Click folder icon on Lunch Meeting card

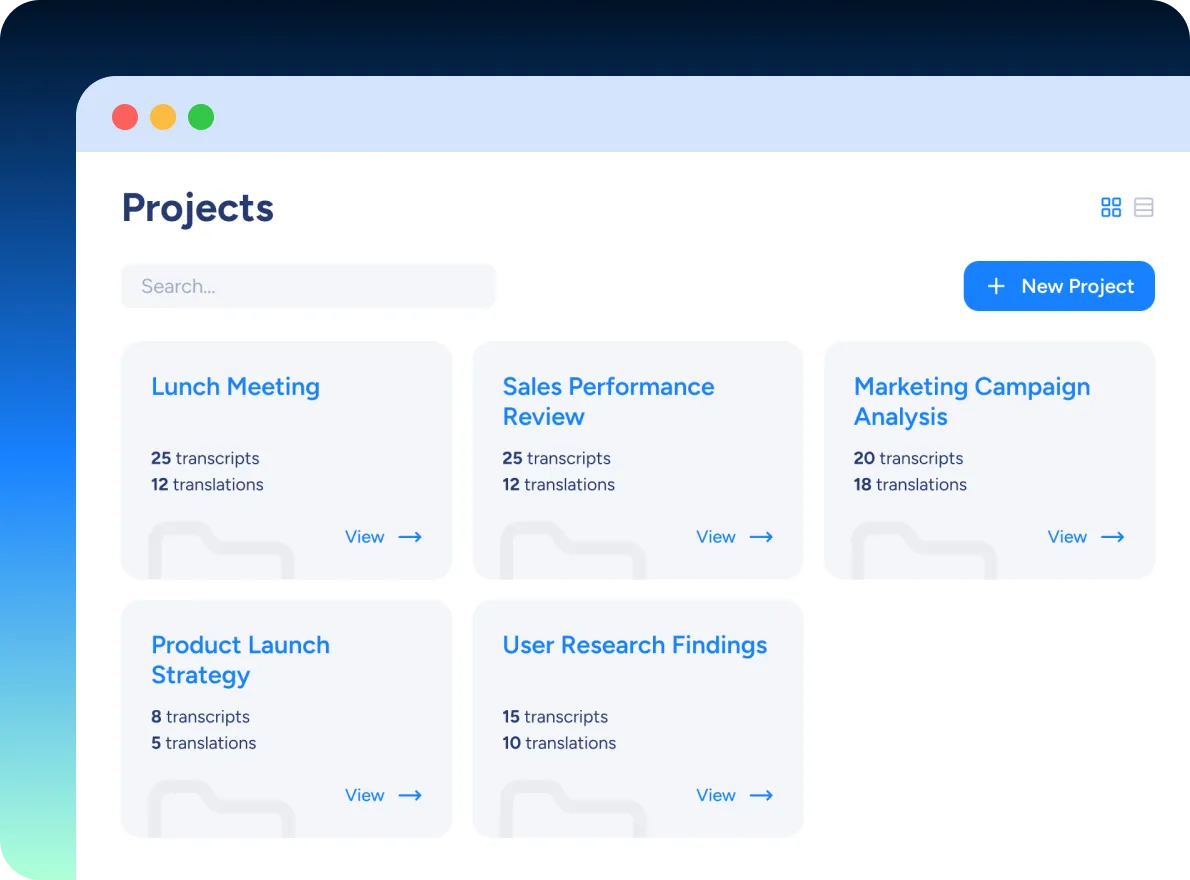(221, 552)
